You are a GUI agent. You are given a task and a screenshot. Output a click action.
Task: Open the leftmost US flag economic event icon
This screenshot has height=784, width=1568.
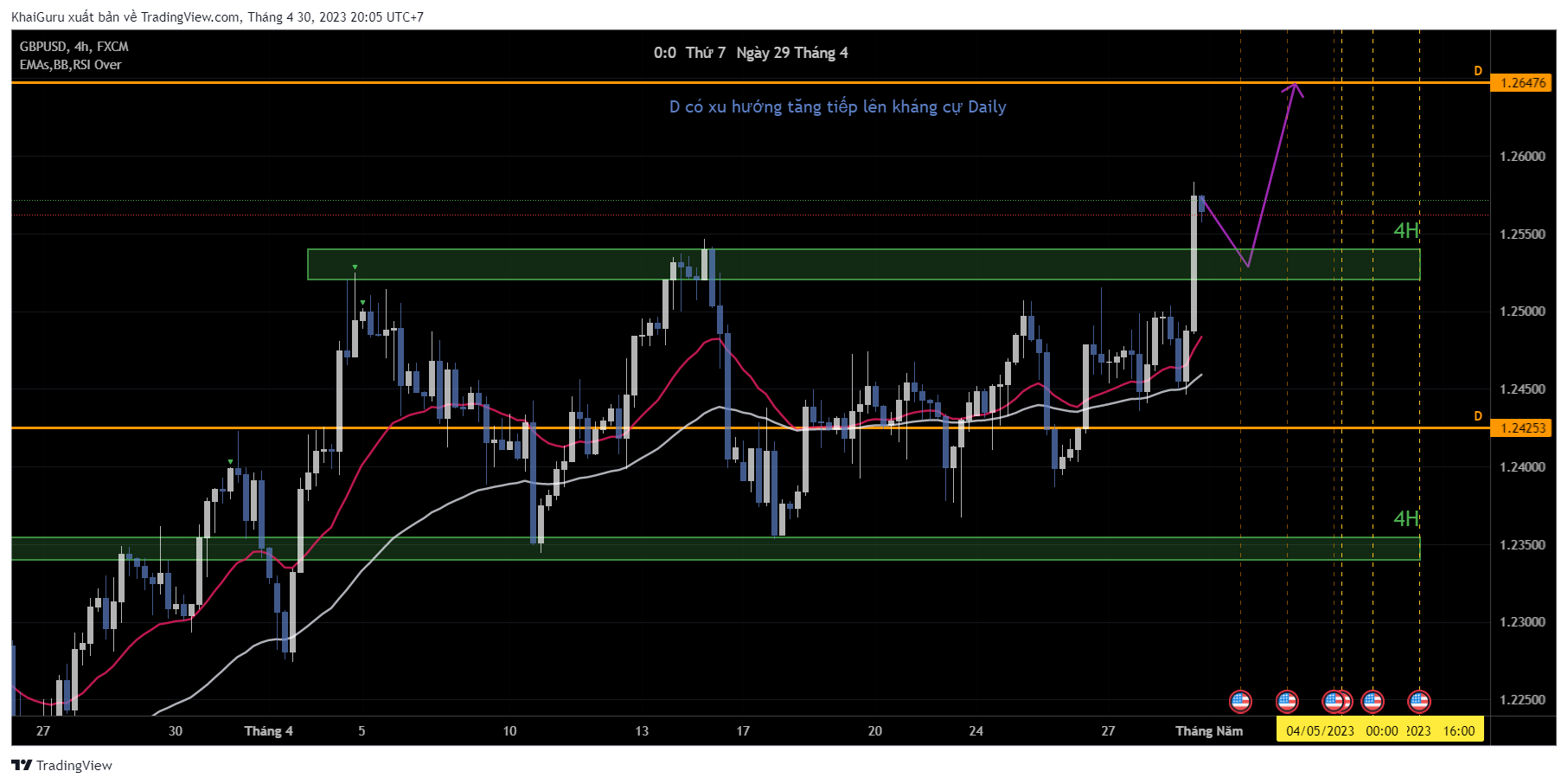pyautogui.click(x=1240, y=701)
